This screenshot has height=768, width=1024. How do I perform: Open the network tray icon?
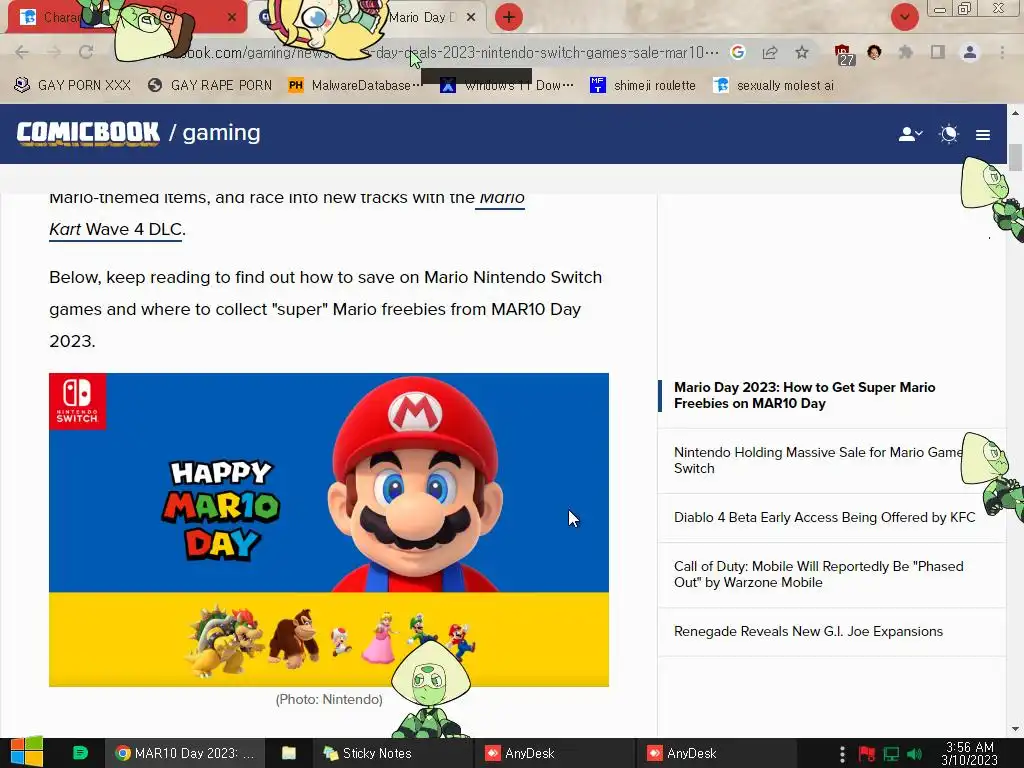pos(891,754)
